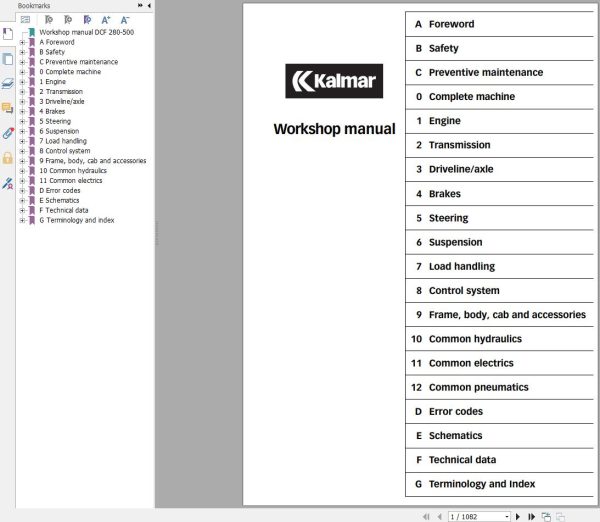Click the Bookmarks panel title
Viewport: 600px width, 522px height.
34,6
